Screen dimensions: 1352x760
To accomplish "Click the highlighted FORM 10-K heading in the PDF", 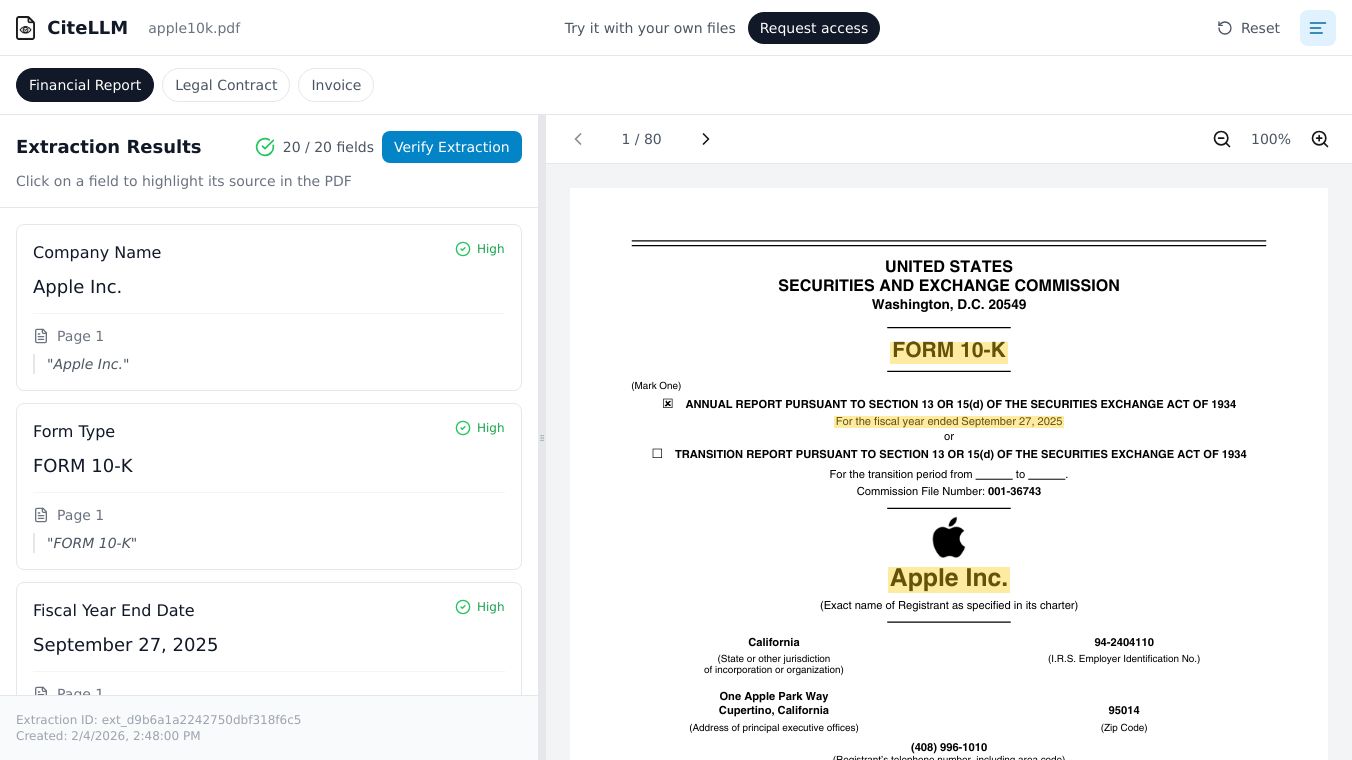I will [949, 350].
